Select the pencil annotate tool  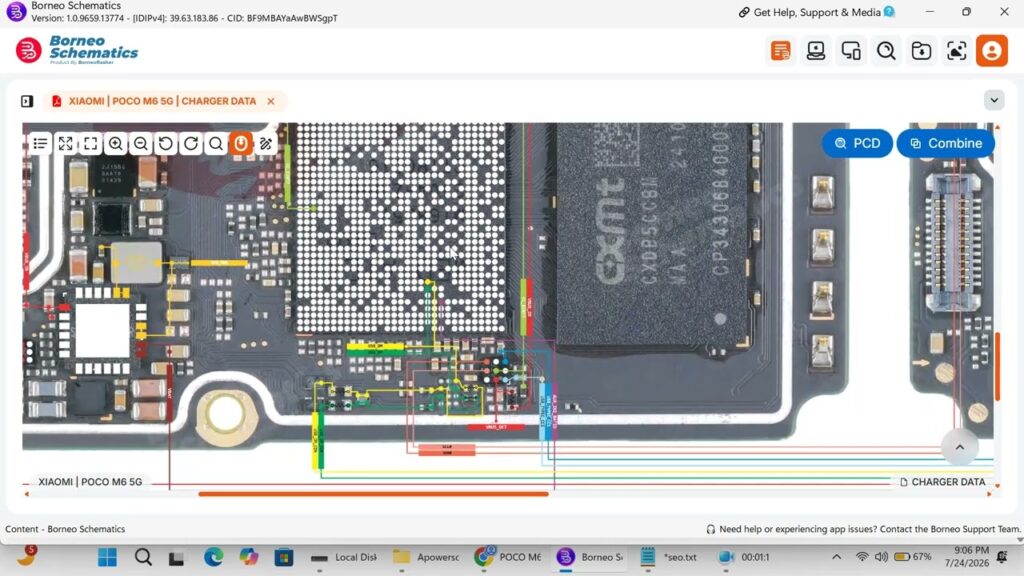266,144
